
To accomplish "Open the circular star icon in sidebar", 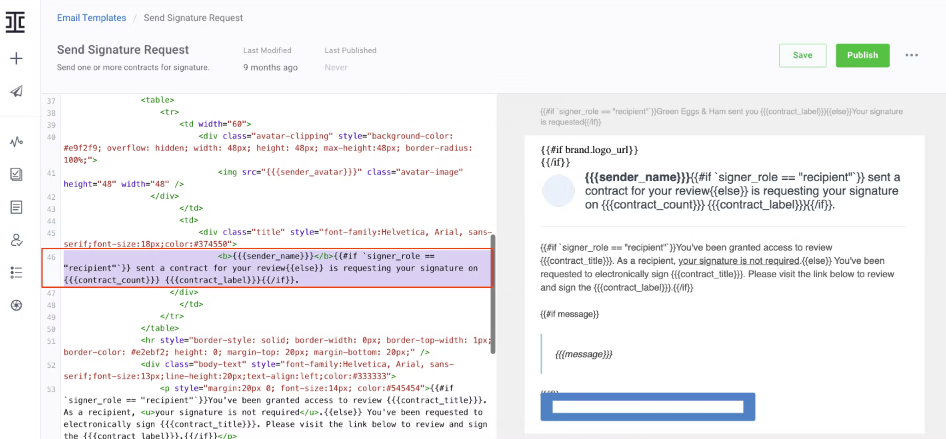I will pyautogui.click(x=16, y=305).
